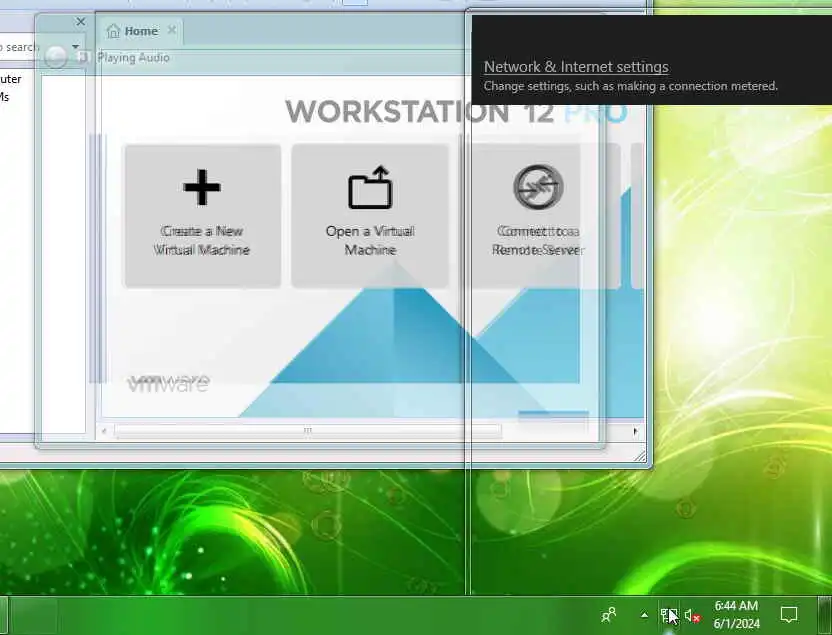Select the Home tab in VMware Workstation

[x=141, y=31]
